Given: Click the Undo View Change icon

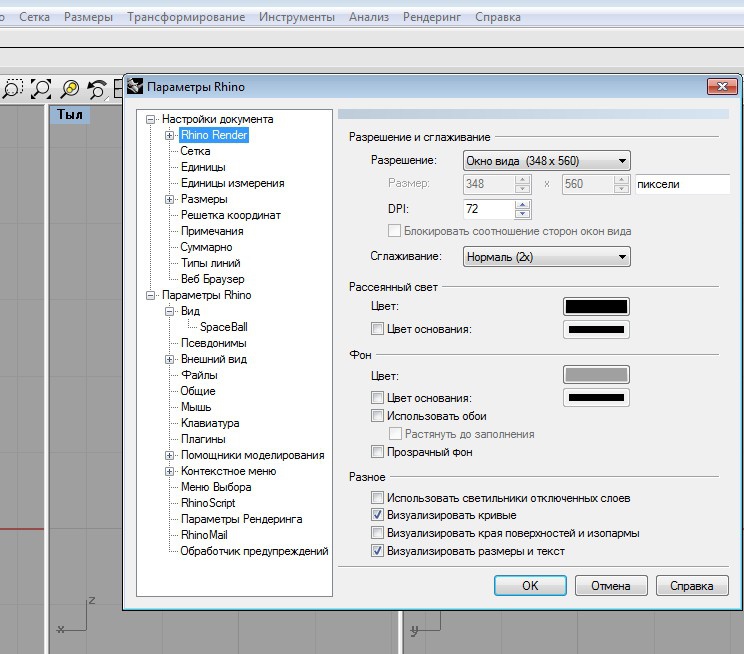Looking at the screenshot, I should pos(97,89).
